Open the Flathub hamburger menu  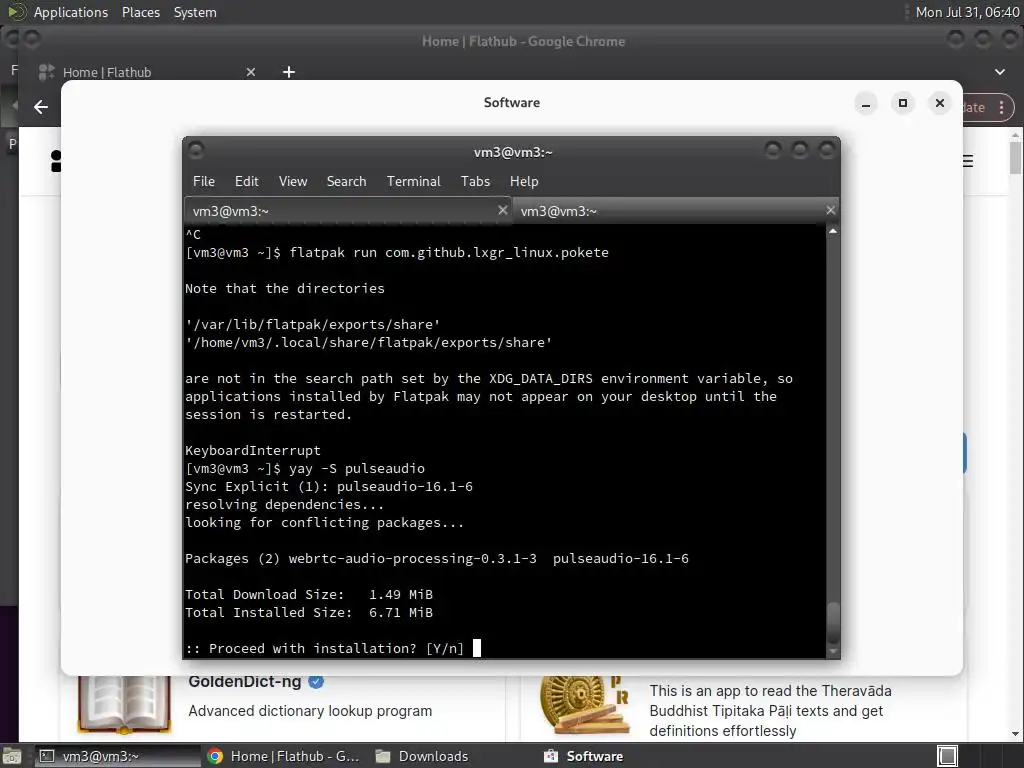[x=968, y=161]
